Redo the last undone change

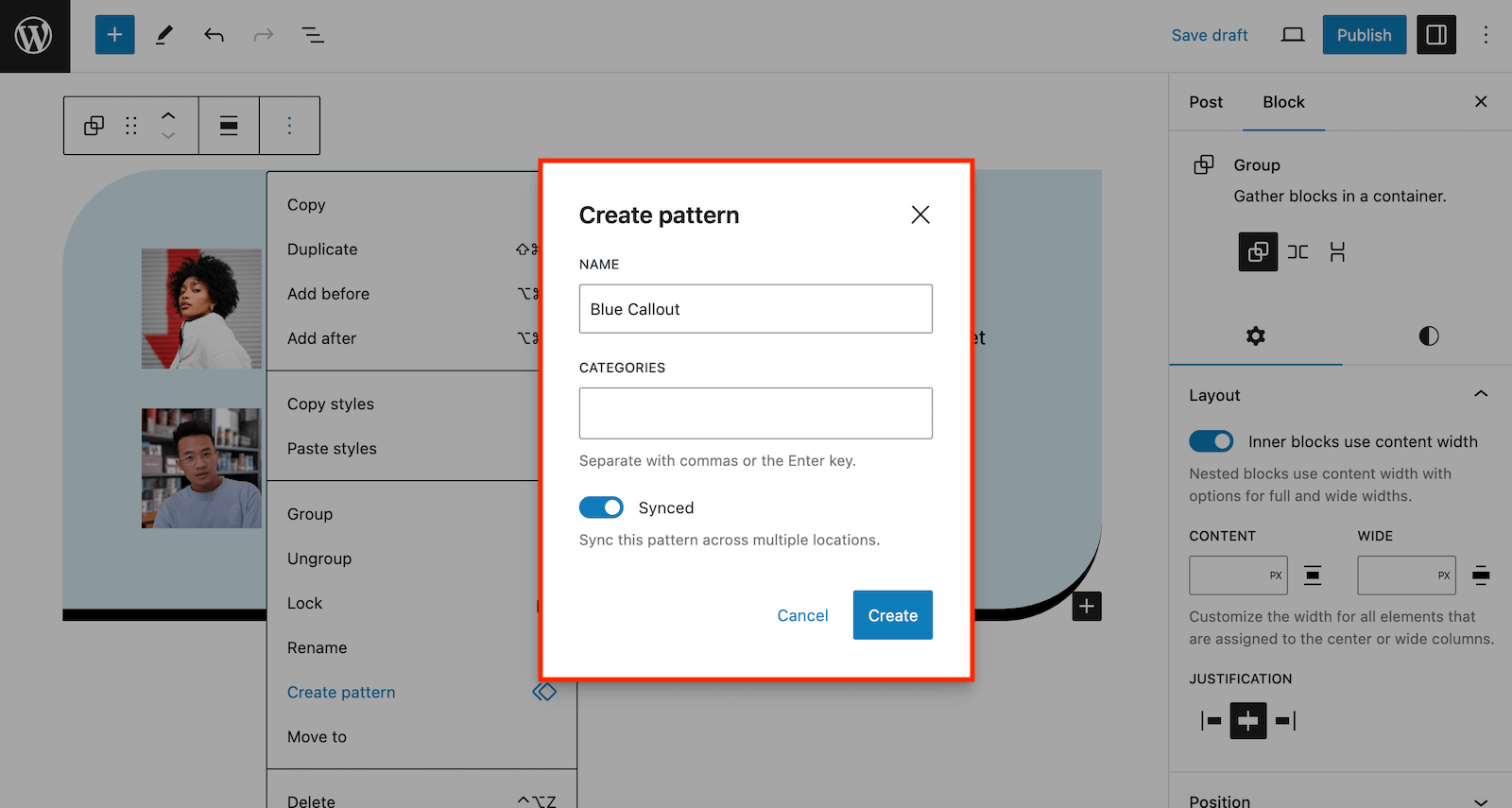click(263, 35)
